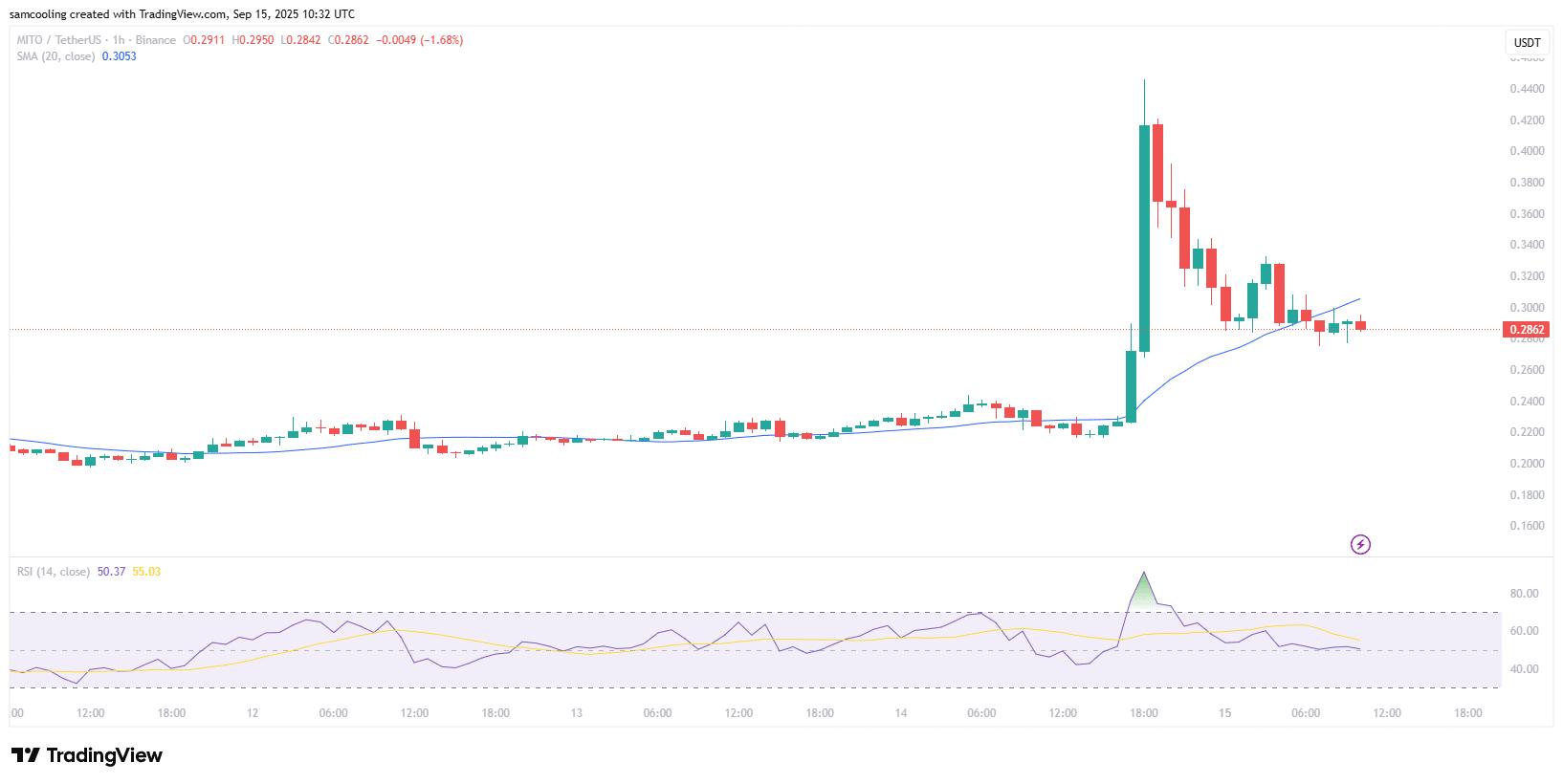Click the purple lightning bolt icon
The width and height of the screenshot is (1563, 784).
pyautogui.click(x=1359, y=545)
